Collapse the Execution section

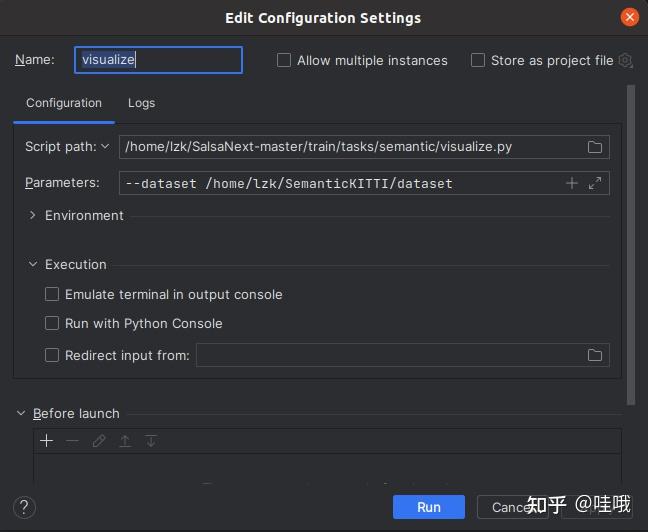tap(33, 264)
